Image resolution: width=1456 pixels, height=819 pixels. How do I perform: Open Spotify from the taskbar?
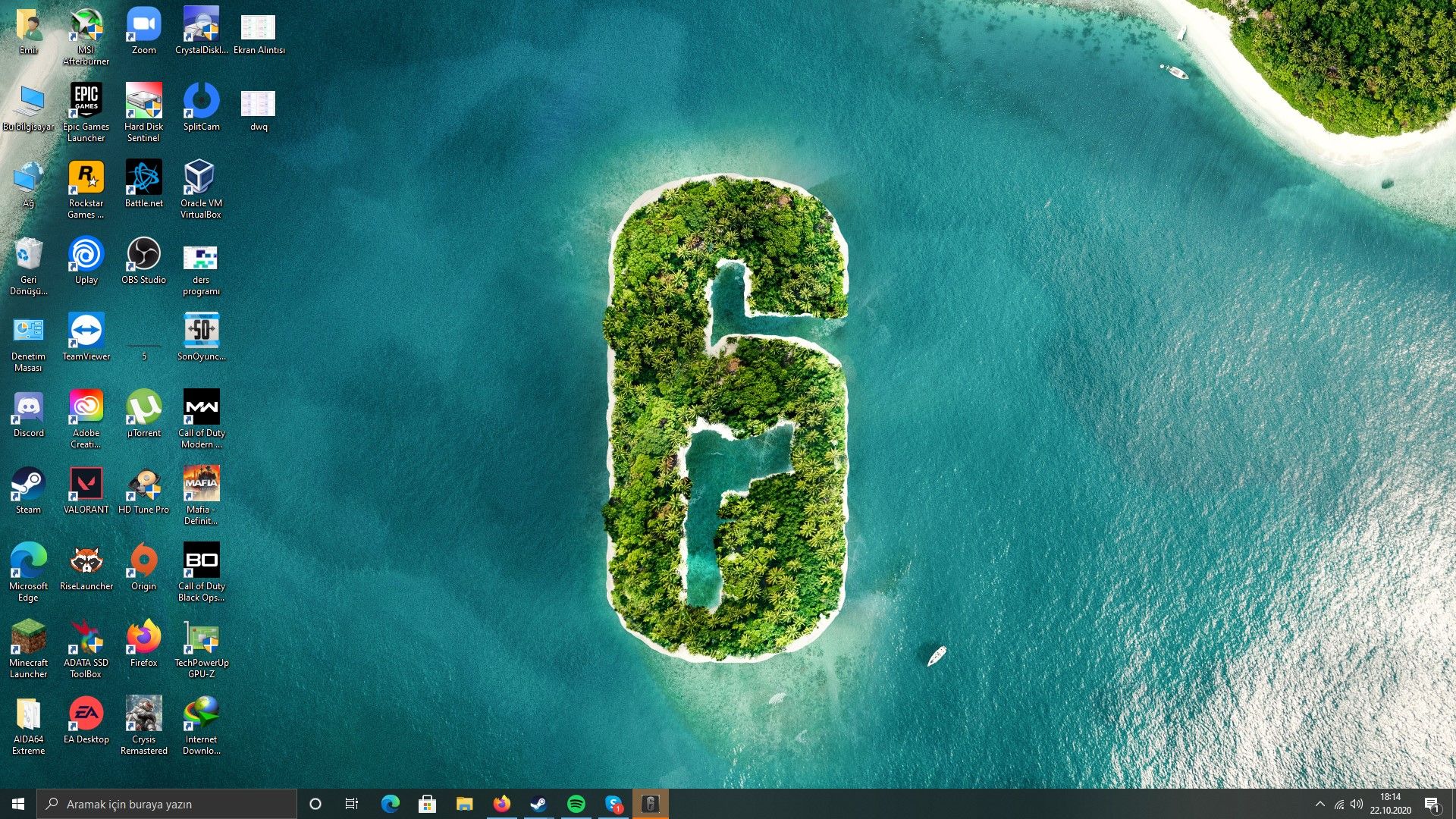coord(576,804)
